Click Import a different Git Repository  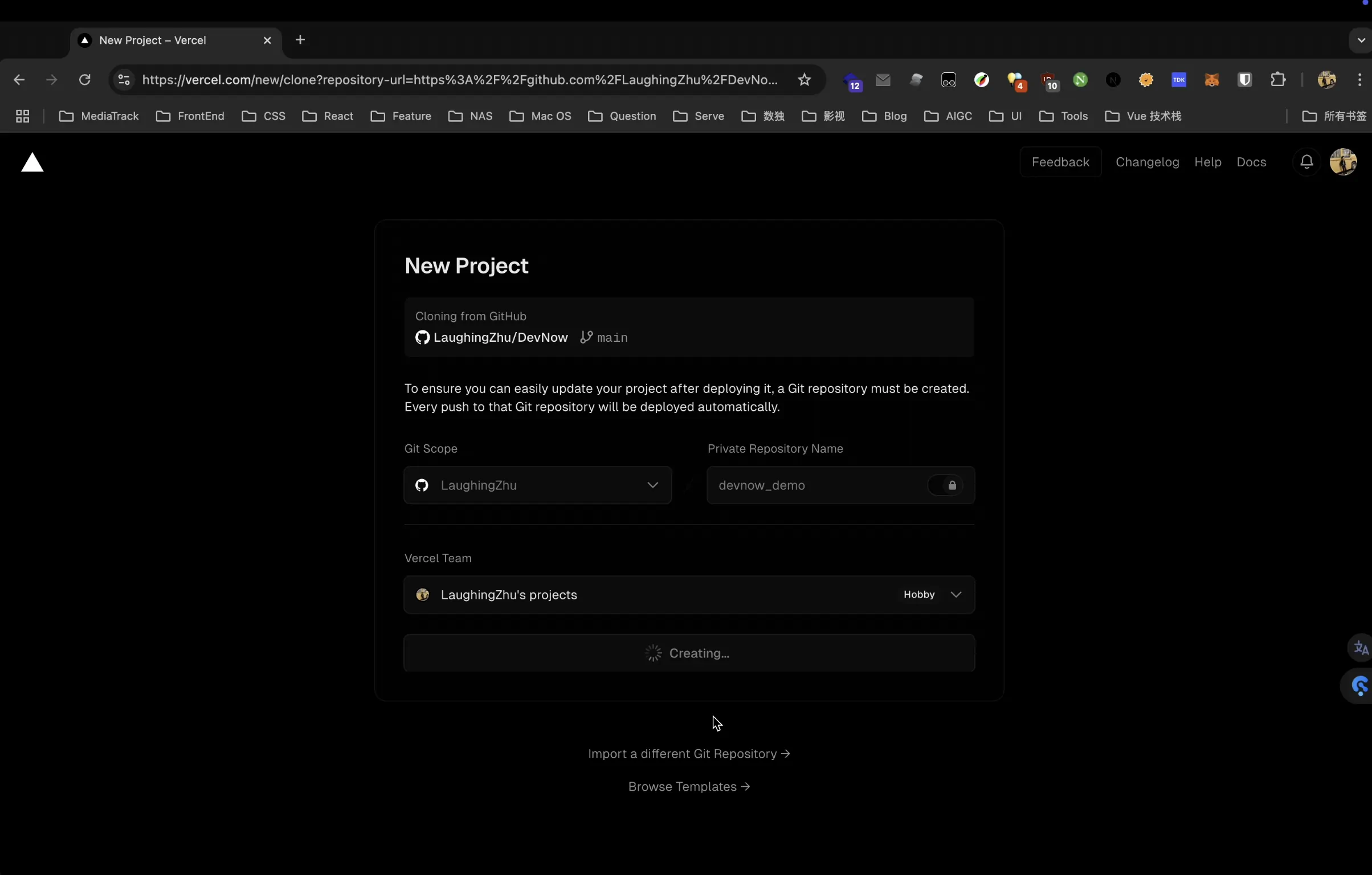[x=689, y=754]
